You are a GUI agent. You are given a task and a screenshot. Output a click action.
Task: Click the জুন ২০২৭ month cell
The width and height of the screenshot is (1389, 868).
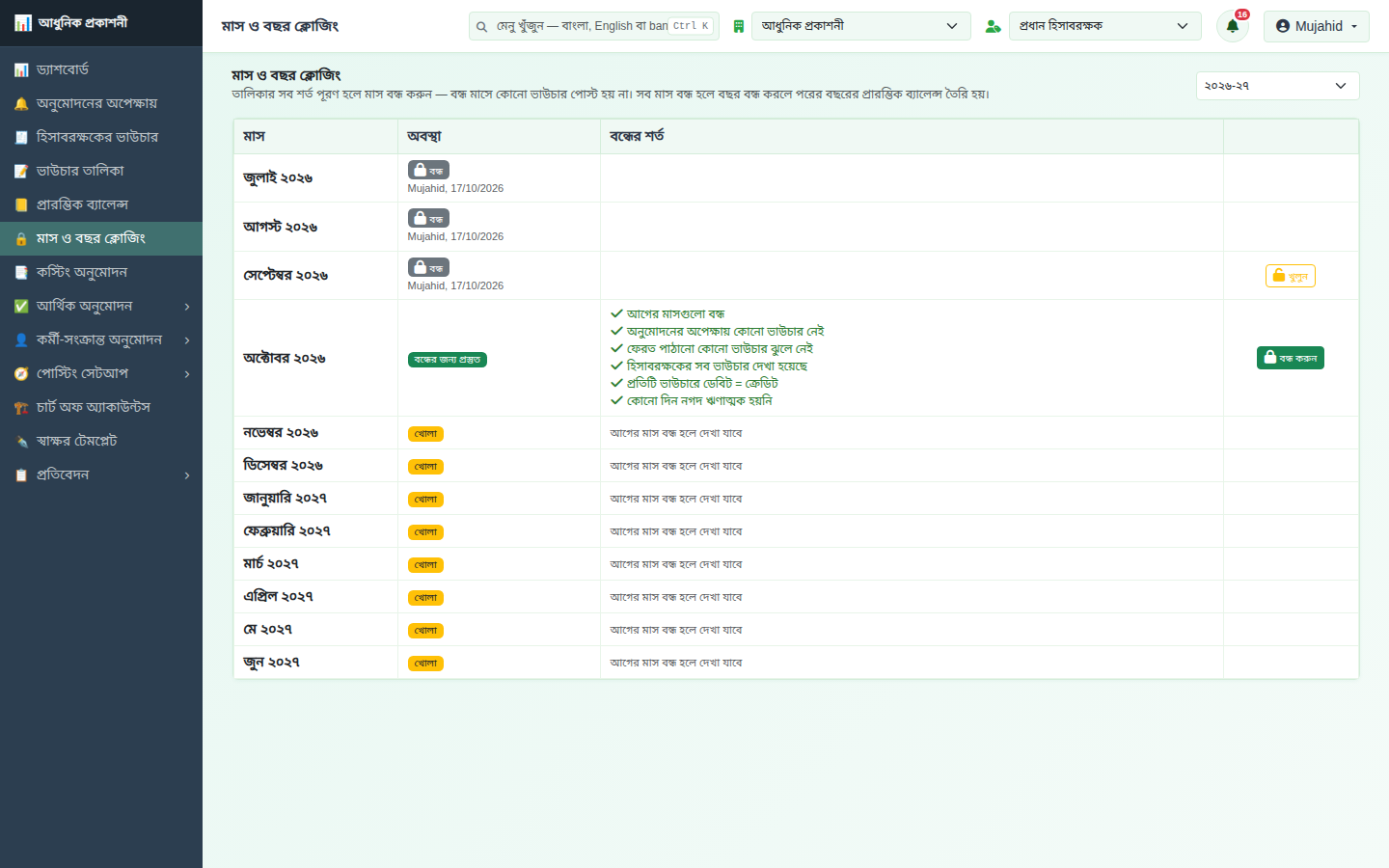[x=315, y=662]
